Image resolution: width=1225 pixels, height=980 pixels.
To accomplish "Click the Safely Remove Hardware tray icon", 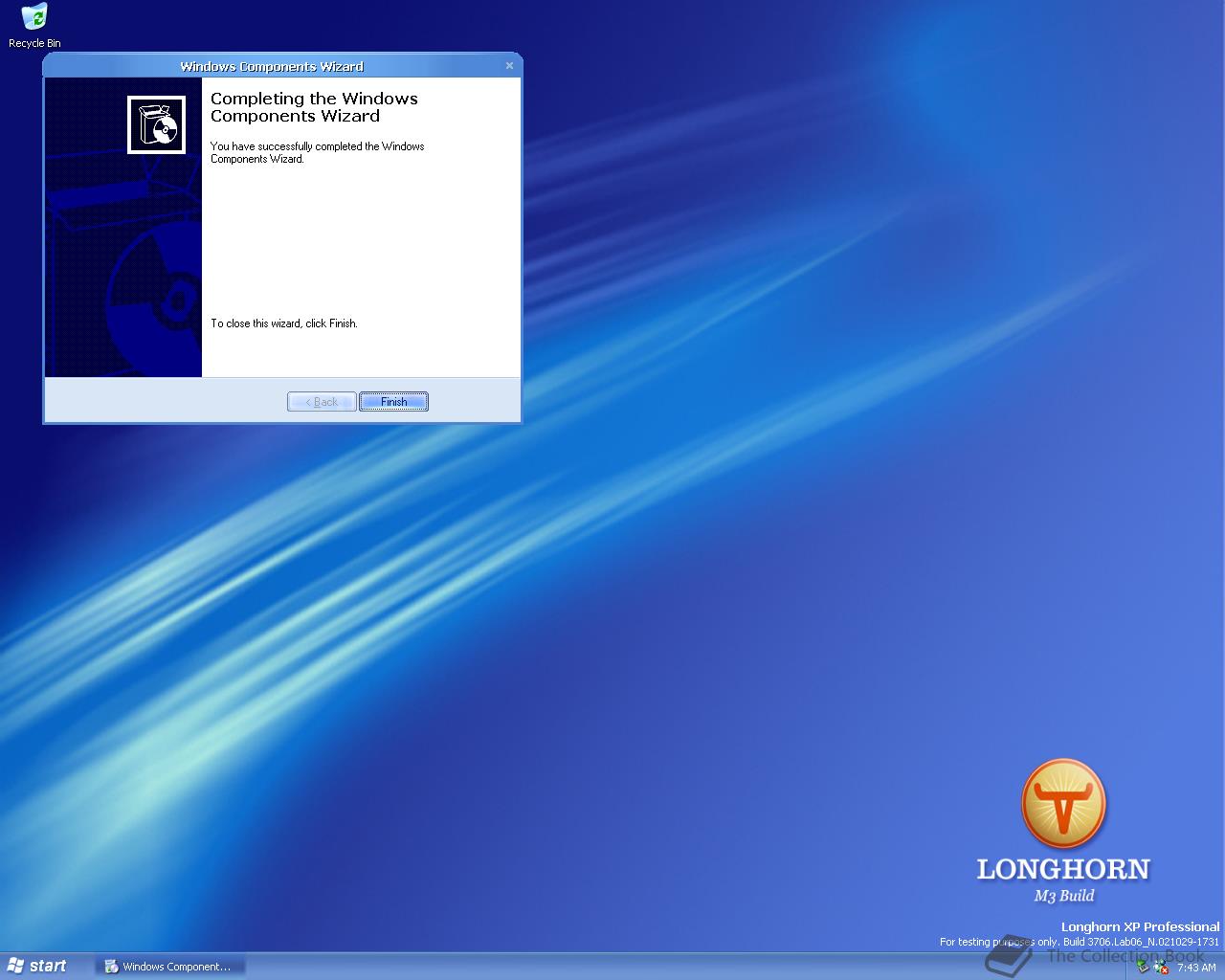I will tap(1143, 967).
